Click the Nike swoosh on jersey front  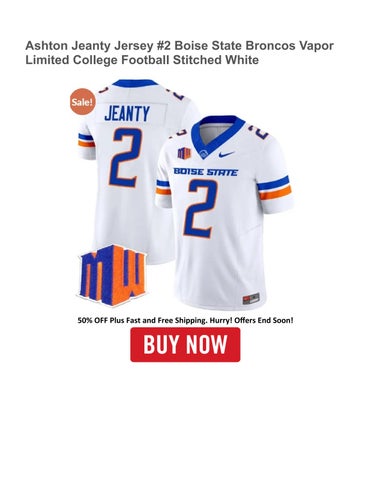[226, 154]
